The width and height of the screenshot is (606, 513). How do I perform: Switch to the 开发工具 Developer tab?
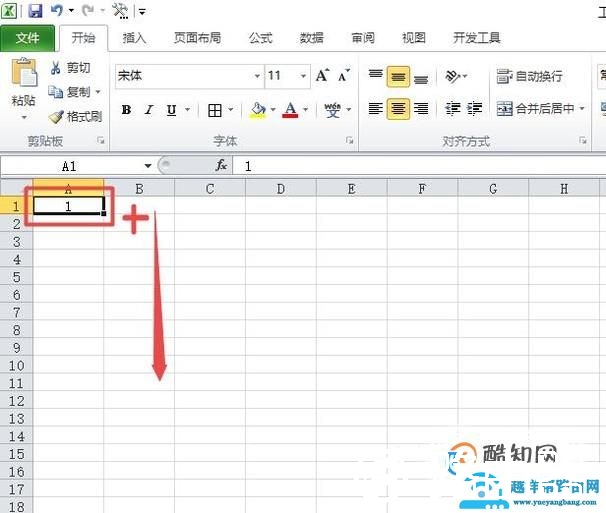pyautogui.click(x=477, y=38)
